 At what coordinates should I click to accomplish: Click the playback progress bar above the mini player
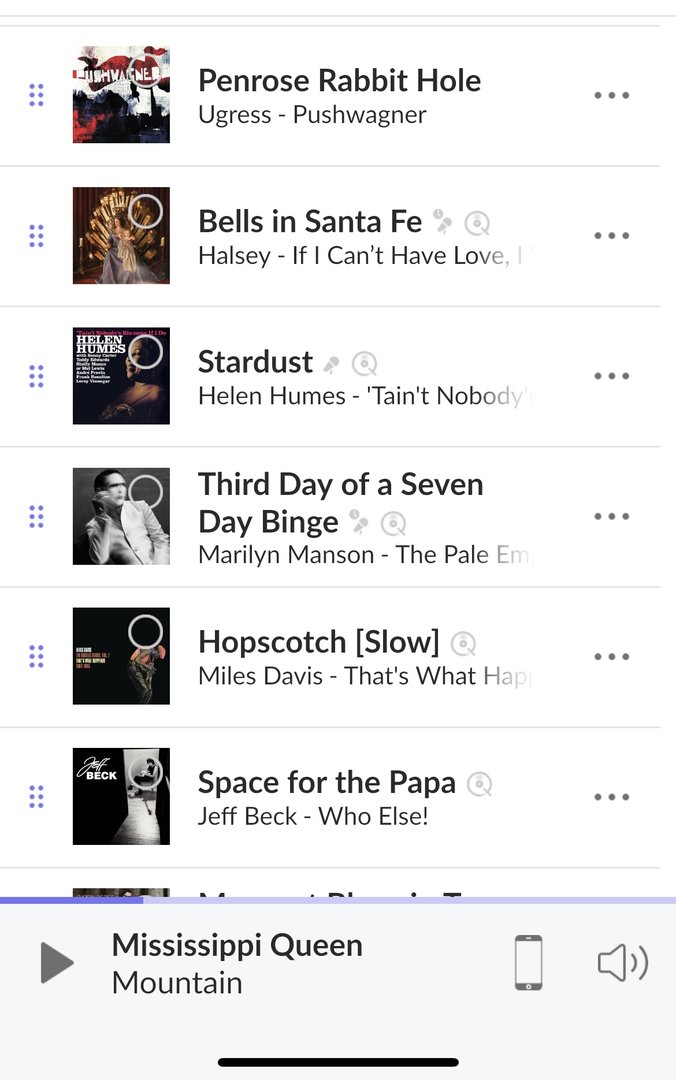point(338,900)
